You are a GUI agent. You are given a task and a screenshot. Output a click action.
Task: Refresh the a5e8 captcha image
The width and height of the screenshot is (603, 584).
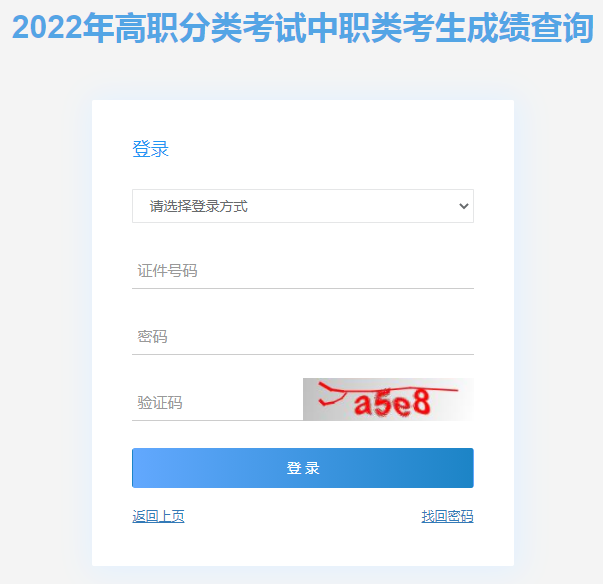388,399
